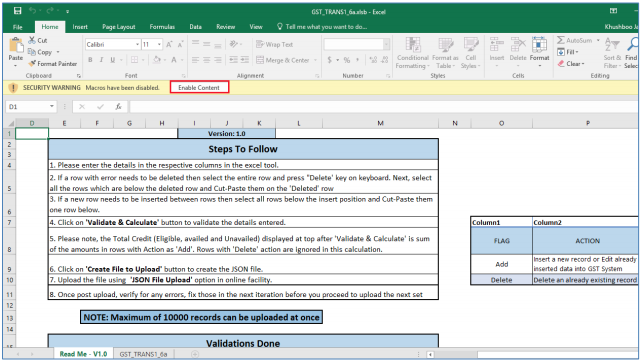Increase font size icon
The image size is (642, 361).
pyautogui.click(x=169, y=44)
